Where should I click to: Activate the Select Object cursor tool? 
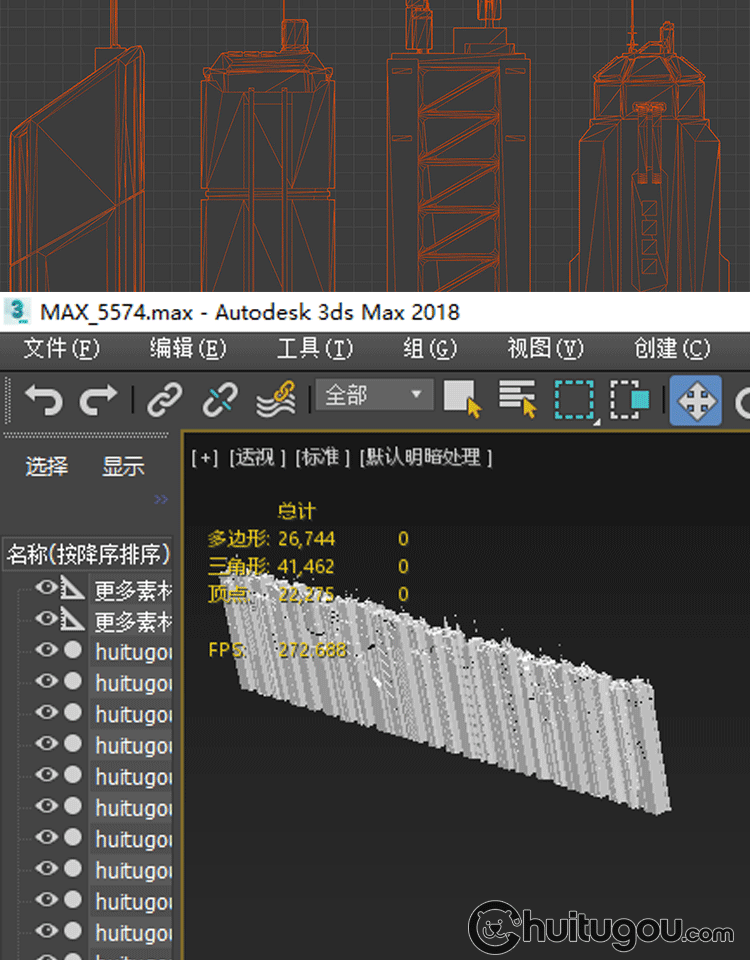(x=462, y=399)
